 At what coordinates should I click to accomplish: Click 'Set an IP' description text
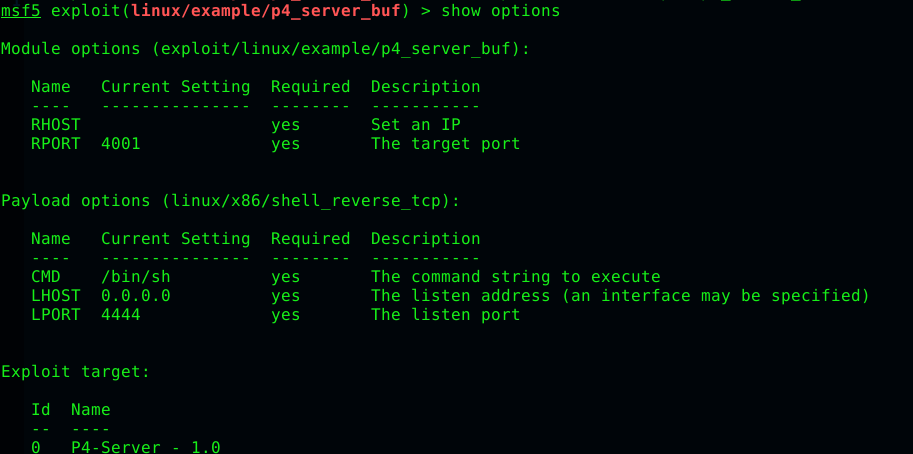coord(416,125)
